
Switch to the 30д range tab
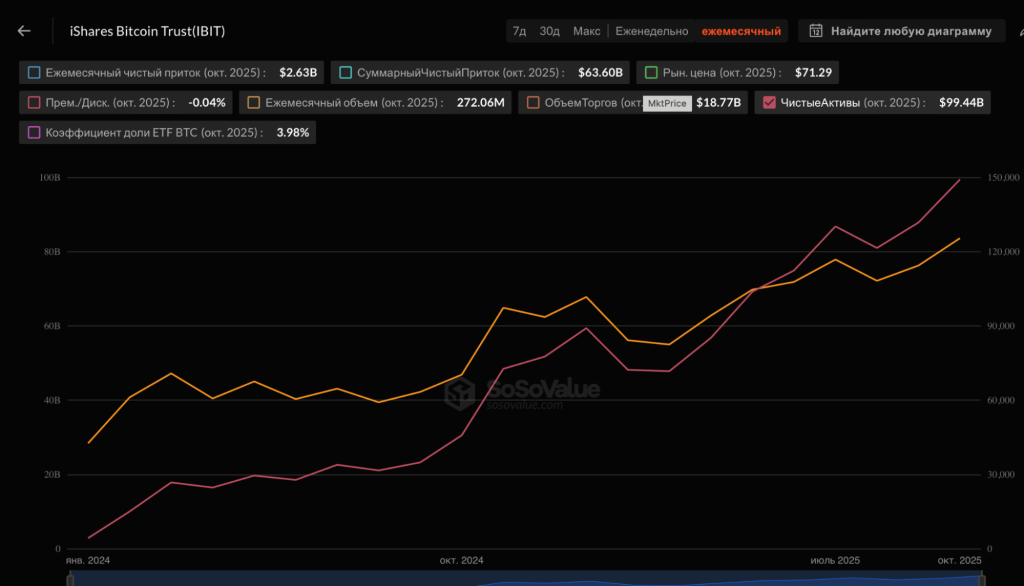pyautogui.click(x=550, y=31)
